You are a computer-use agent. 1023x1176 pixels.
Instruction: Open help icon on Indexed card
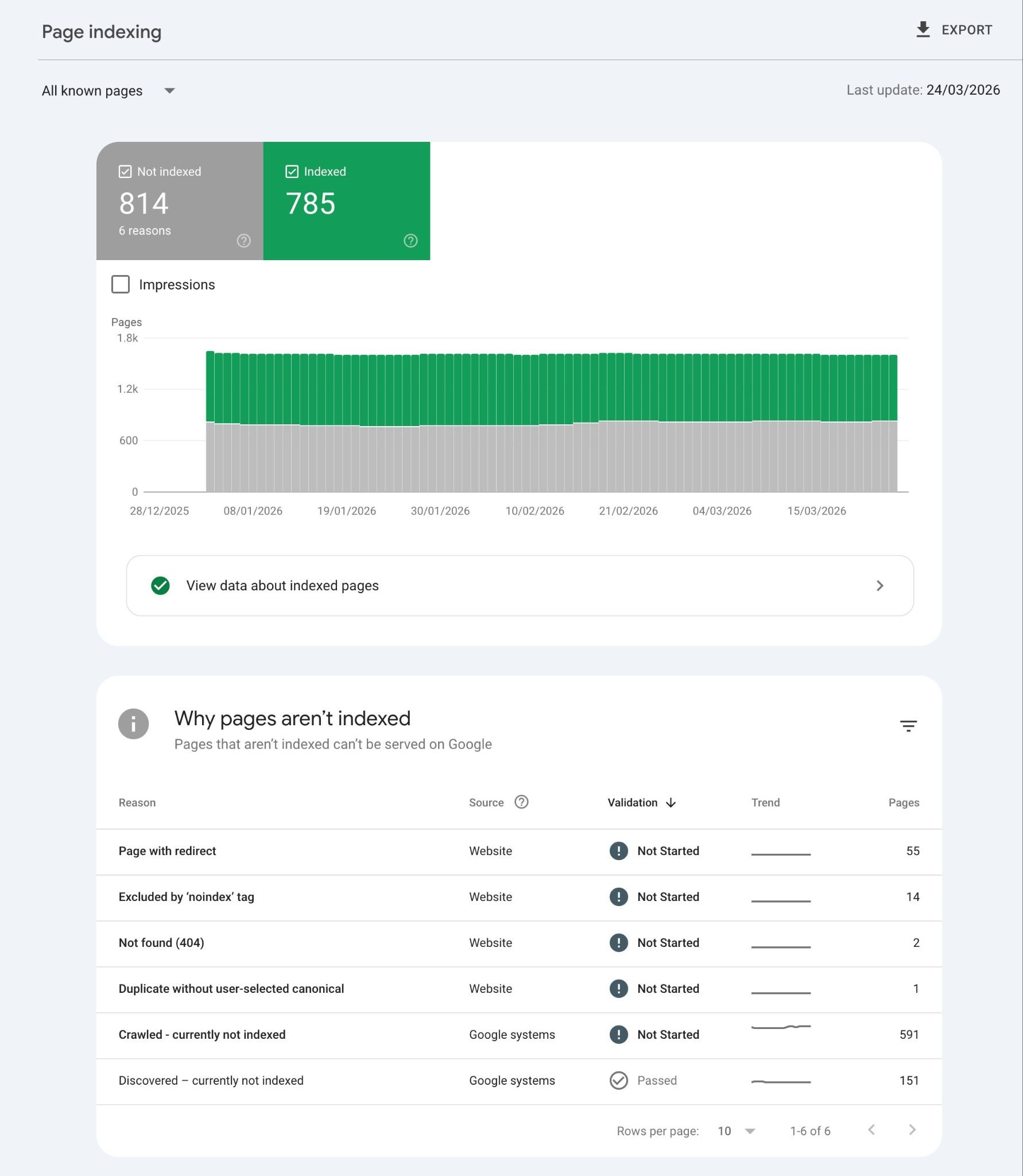coord(410,241)
